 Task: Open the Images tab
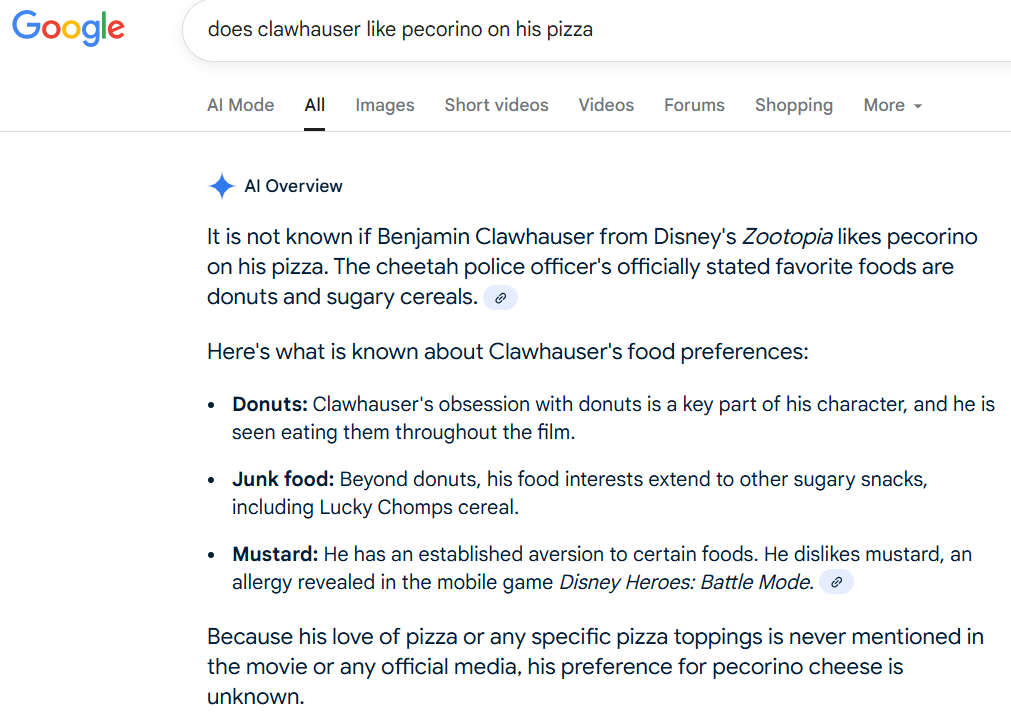point(385,105)
